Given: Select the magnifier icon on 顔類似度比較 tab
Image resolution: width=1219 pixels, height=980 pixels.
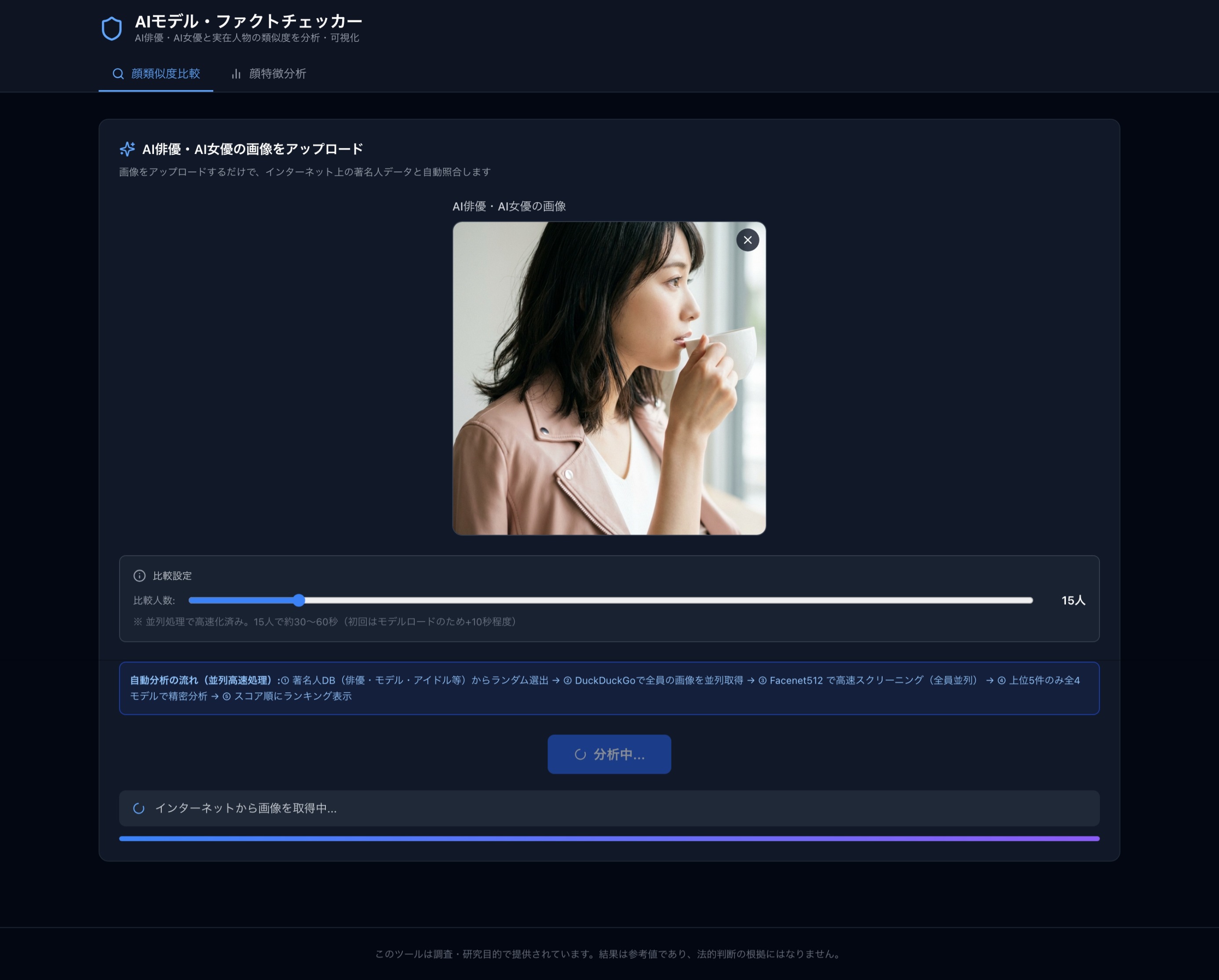Looking at the screenshot, I should click(x=119, y=74).
